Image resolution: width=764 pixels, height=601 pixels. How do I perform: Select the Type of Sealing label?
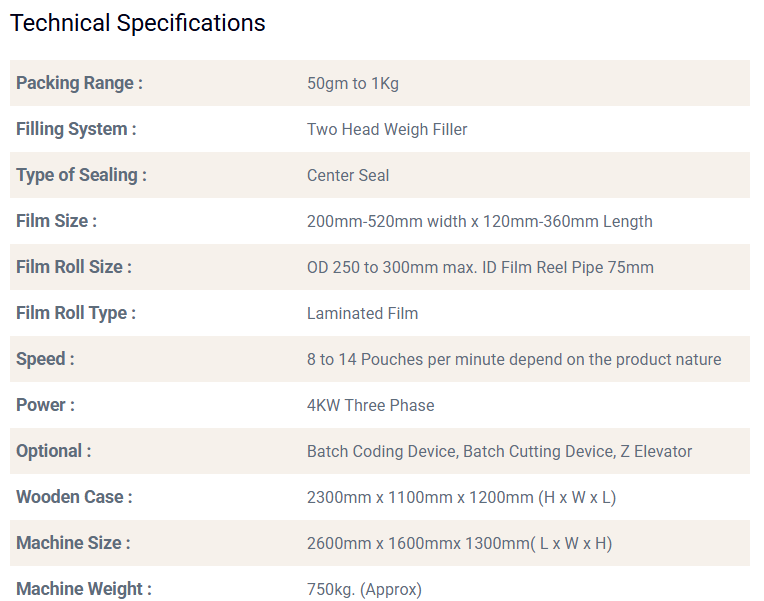[81, 175]
